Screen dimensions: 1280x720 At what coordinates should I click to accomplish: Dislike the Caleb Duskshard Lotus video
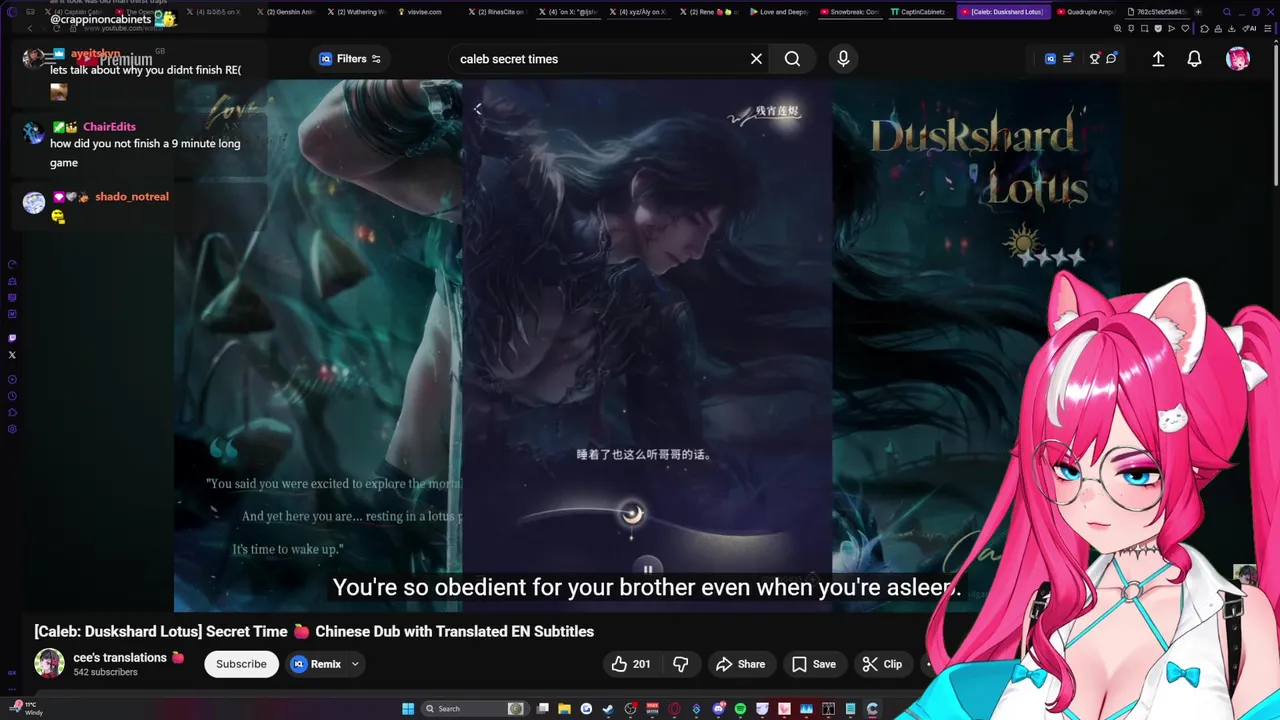(681, 664)
